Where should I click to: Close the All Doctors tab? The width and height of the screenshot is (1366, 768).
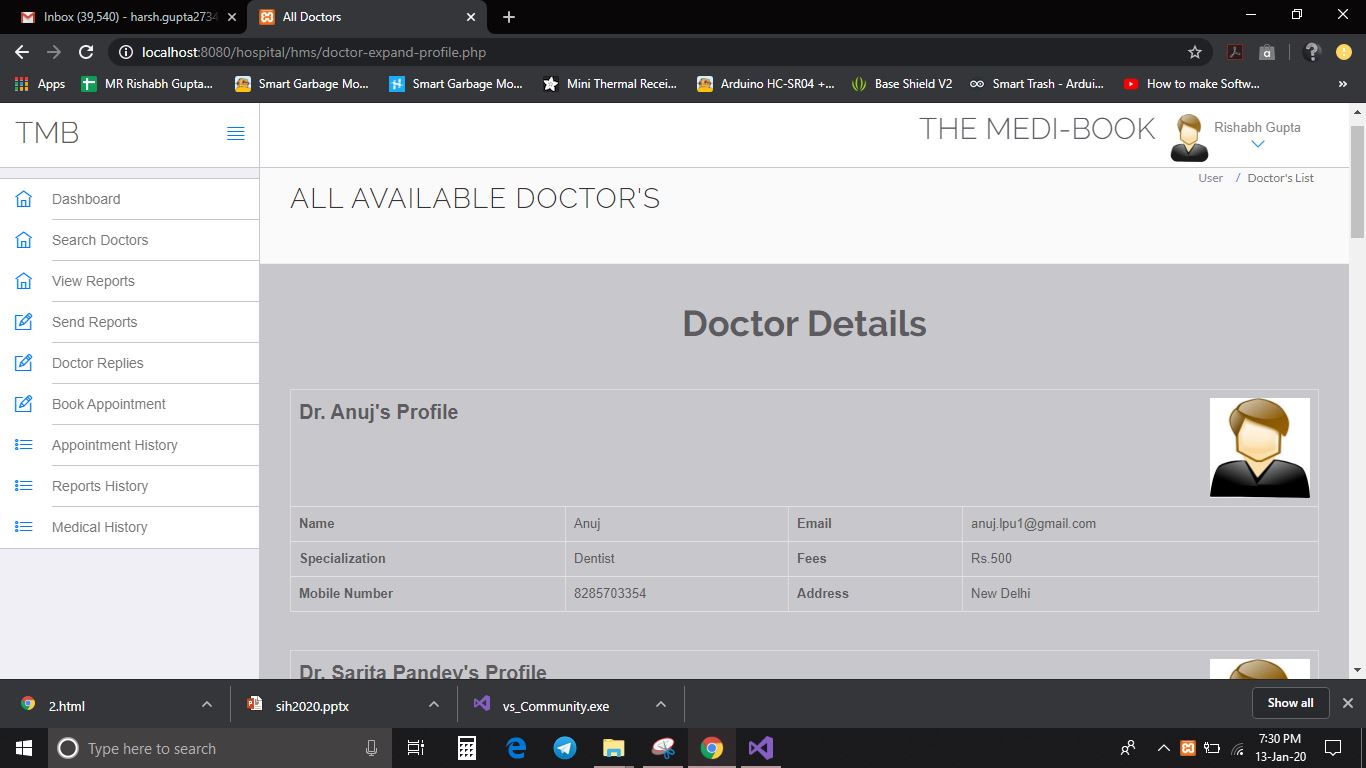click(x=470, y=17)
